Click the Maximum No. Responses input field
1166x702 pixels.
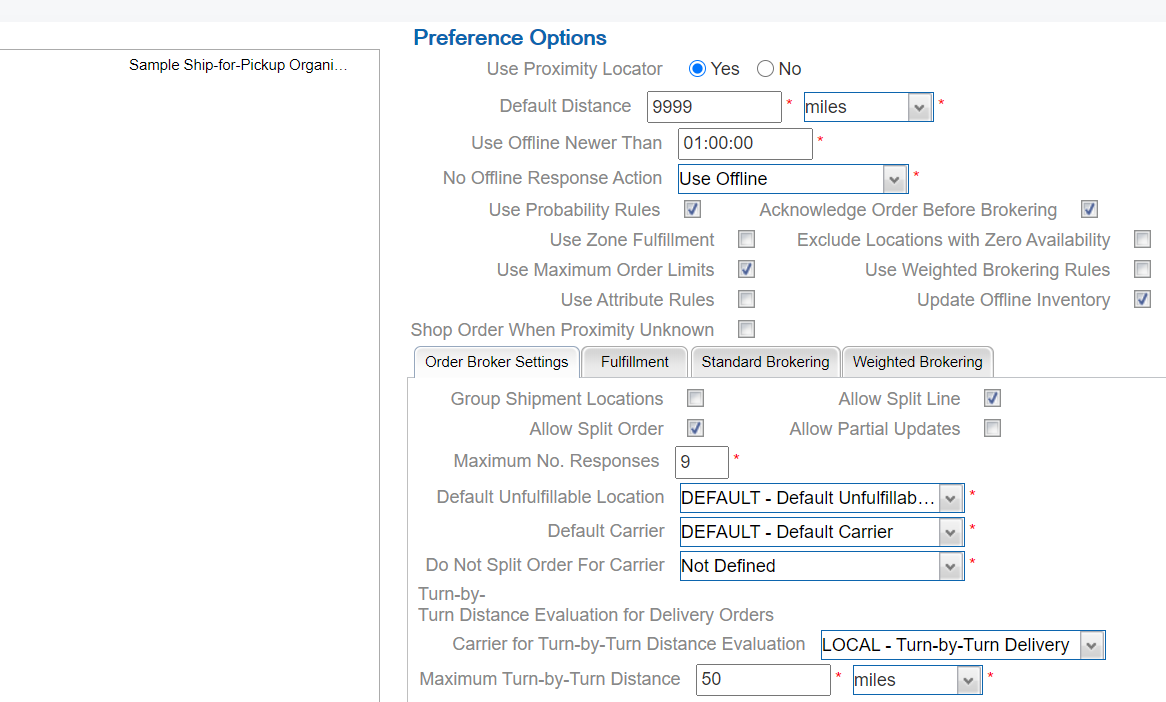click(x=701, y=462)
